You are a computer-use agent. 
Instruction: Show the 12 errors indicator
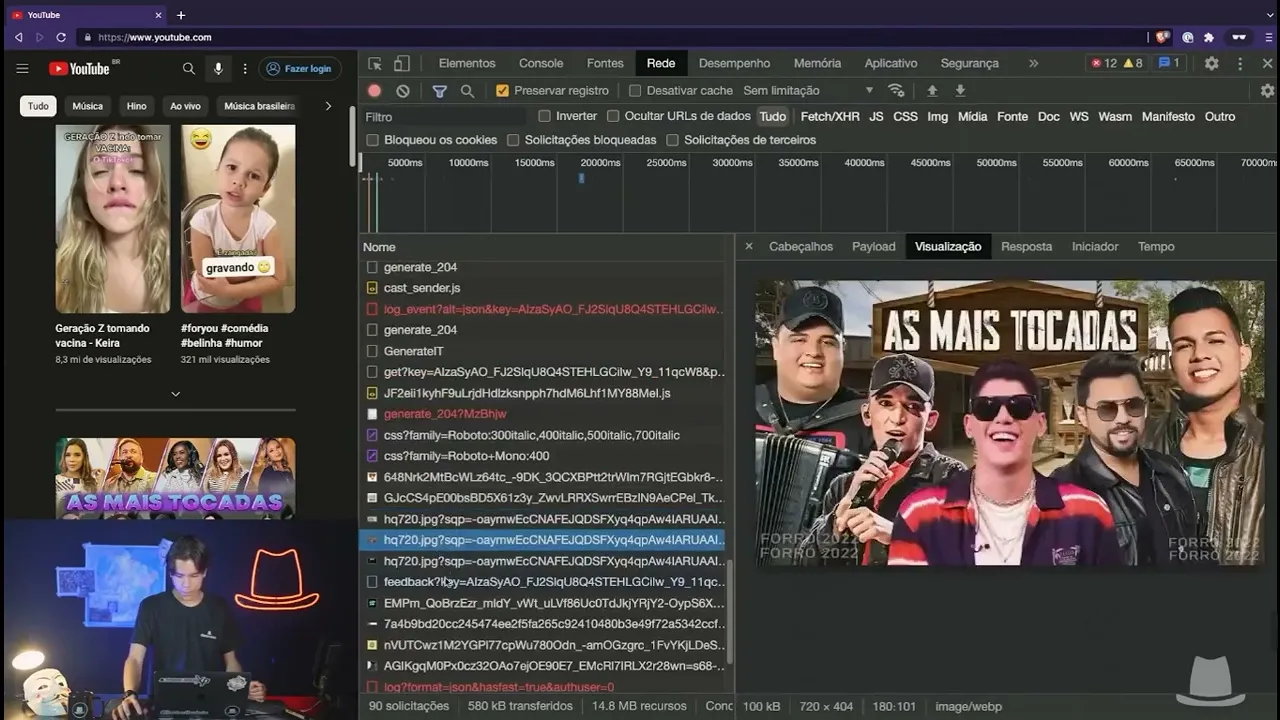tap(1103, 63)
